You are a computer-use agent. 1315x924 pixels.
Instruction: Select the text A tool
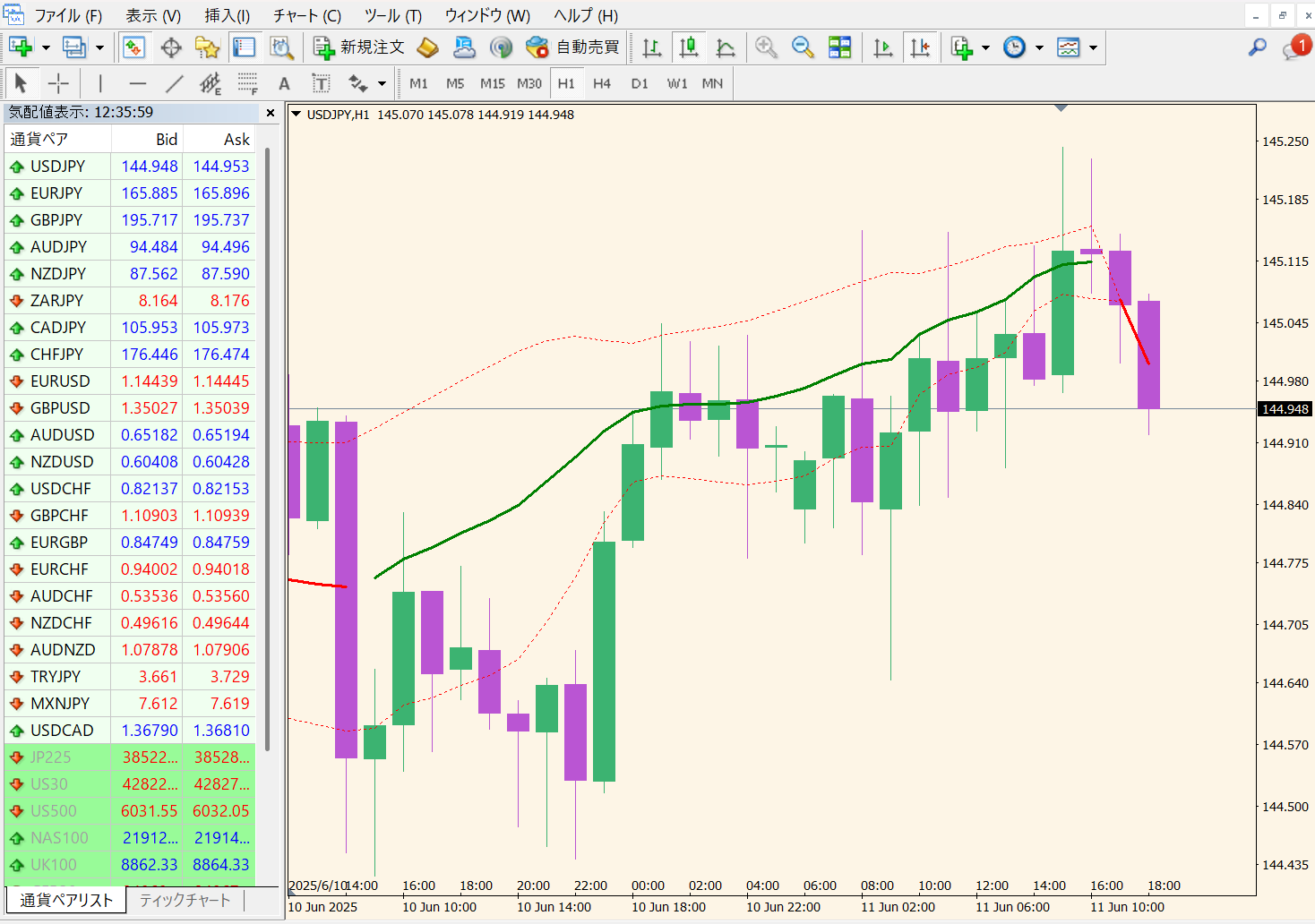(284, 83)
